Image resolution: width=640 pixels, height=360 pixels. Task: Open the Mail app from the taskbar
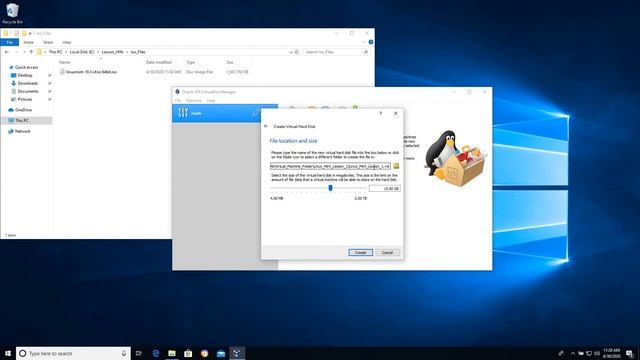pos(221,353)
